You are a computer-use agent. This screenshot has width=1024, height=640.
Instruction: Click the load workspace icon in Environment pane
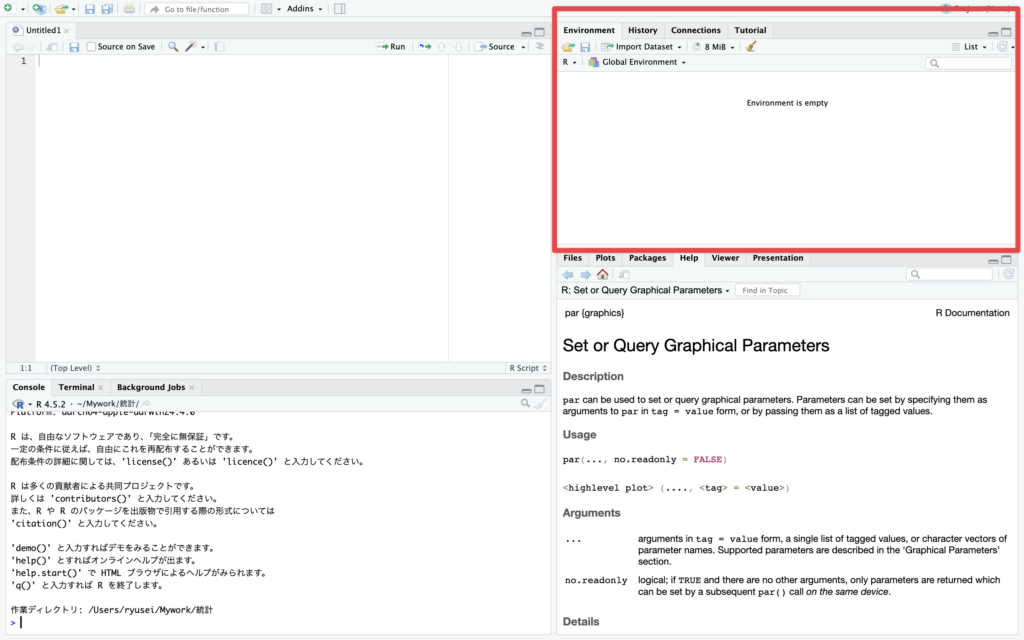click(568, 47)
